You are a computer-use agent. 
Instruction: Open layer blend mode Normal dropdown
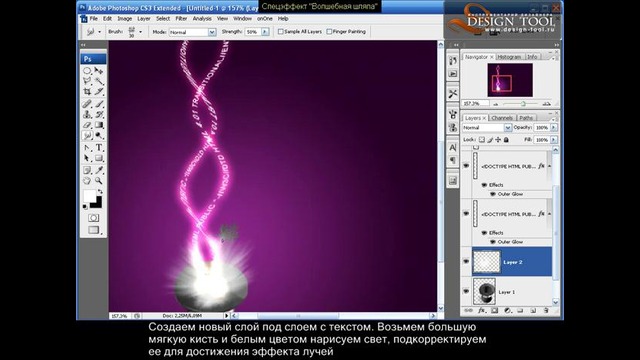coord(507,128)
